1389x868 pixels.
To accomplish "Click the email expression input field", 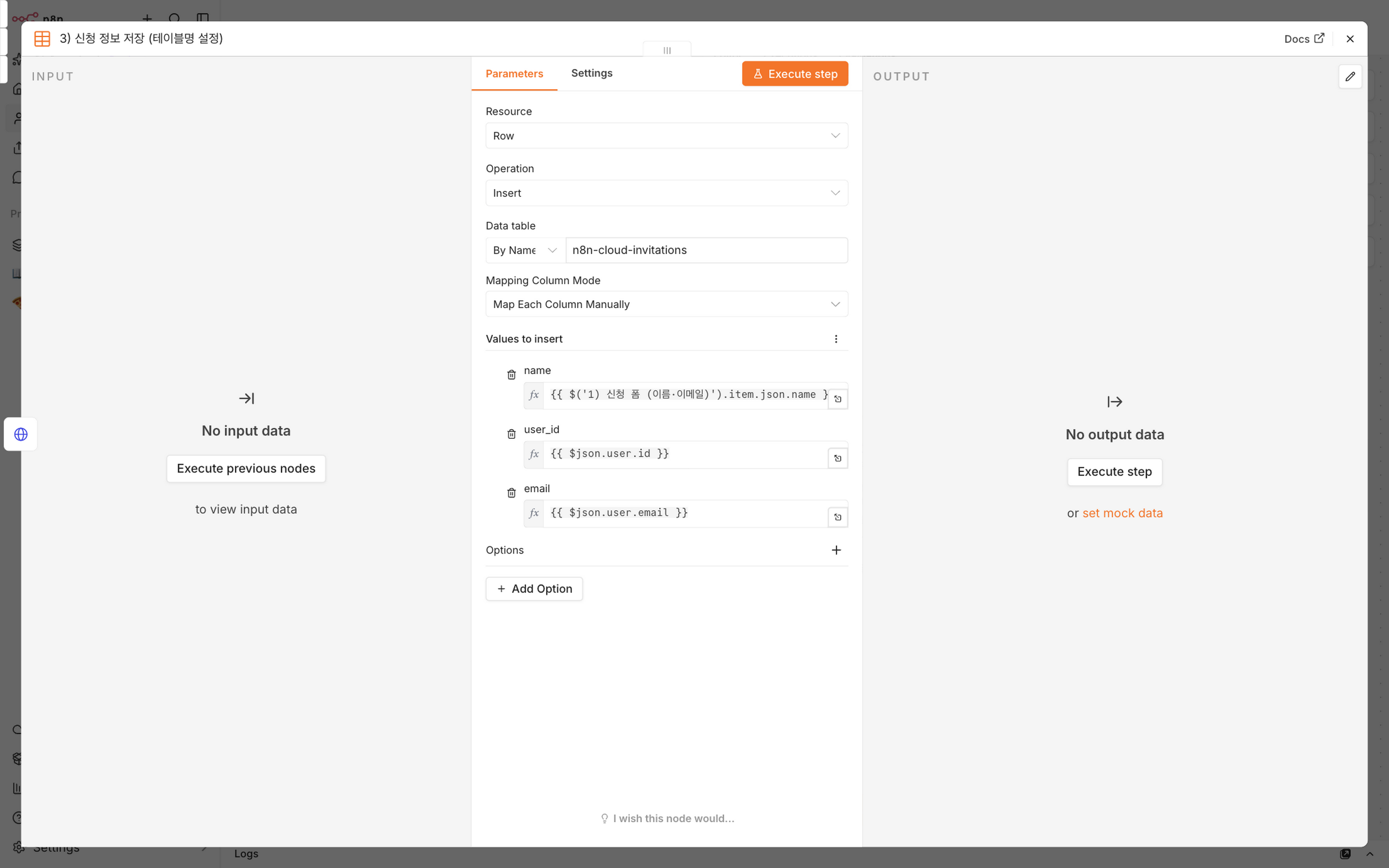I will point(685,513).
